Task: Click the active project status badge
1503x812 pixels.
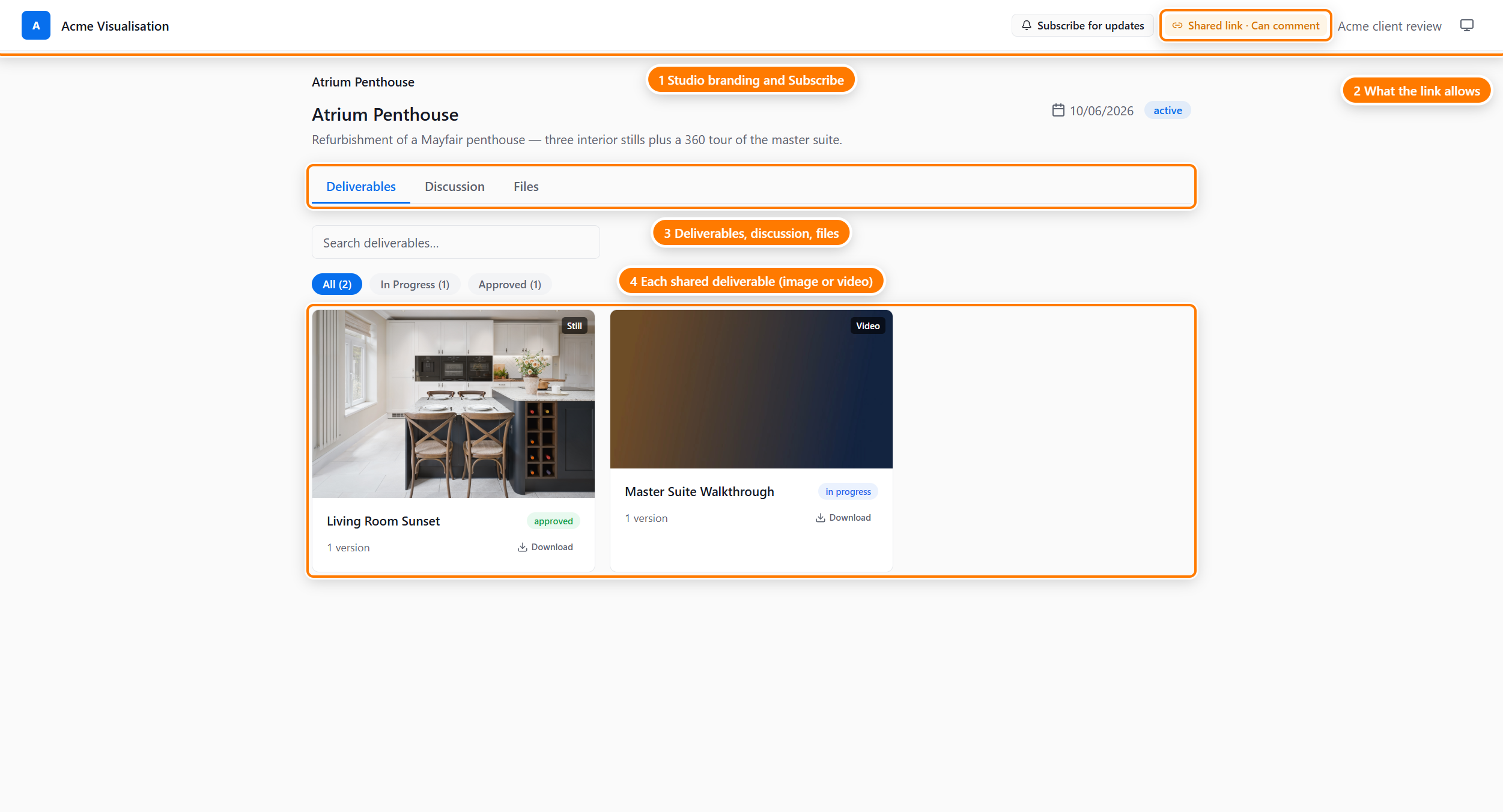Action: pyautogui.click(x=1167, y=110)
